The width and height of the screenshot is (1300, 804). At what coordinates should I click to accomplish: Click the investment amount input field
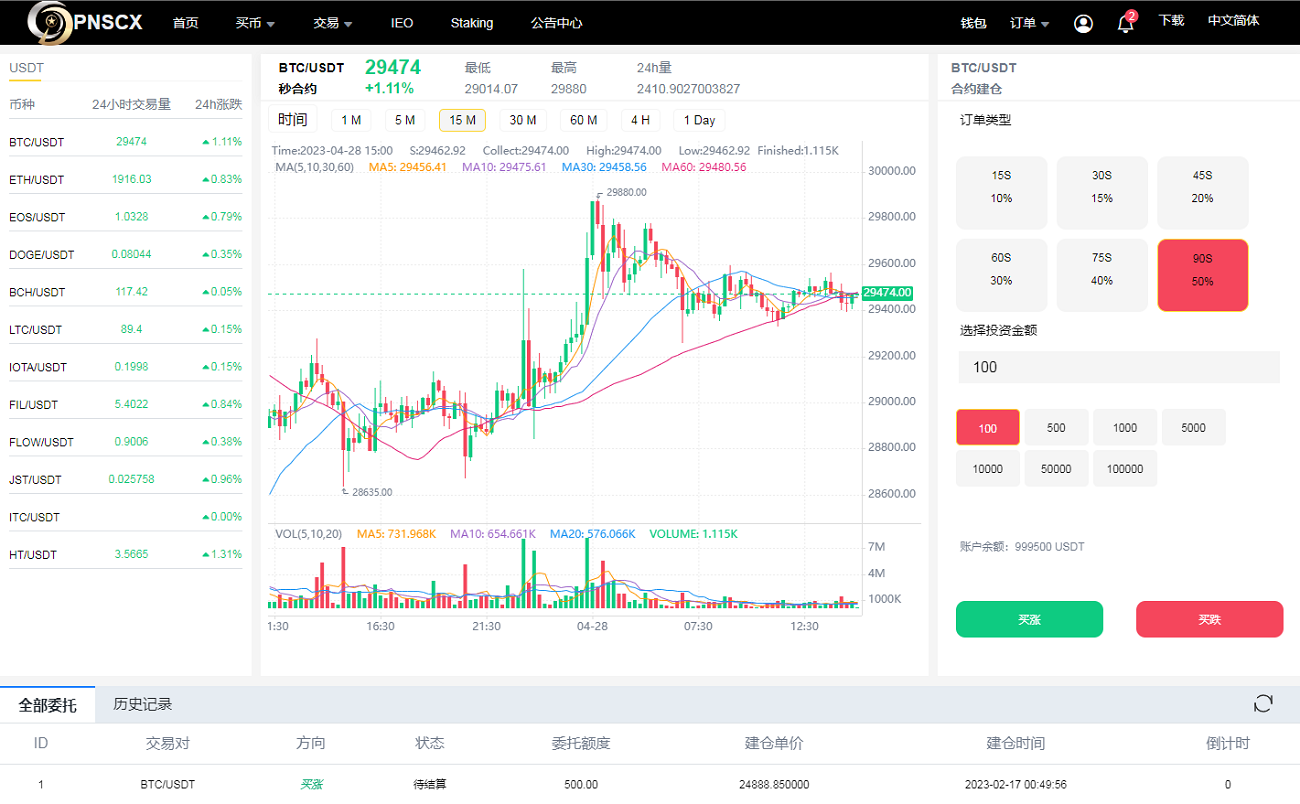pos(1118,367)
